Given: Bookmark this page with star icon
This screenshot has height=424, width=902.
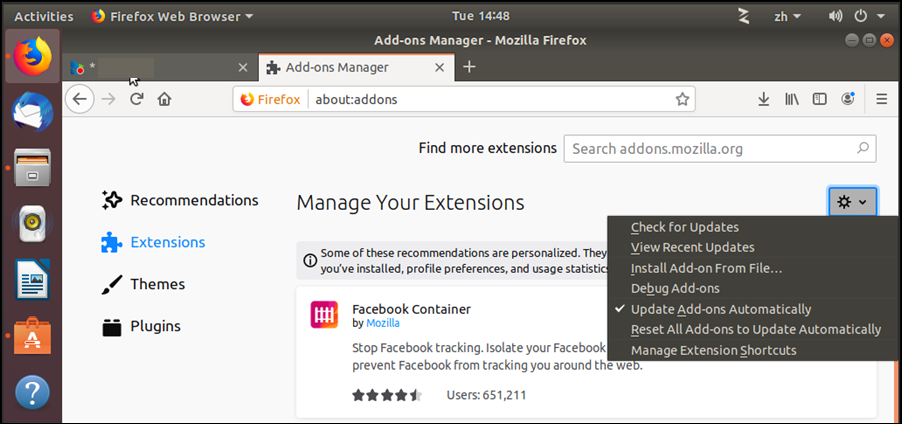Looking at the screenshot, I should pos(682,99).
